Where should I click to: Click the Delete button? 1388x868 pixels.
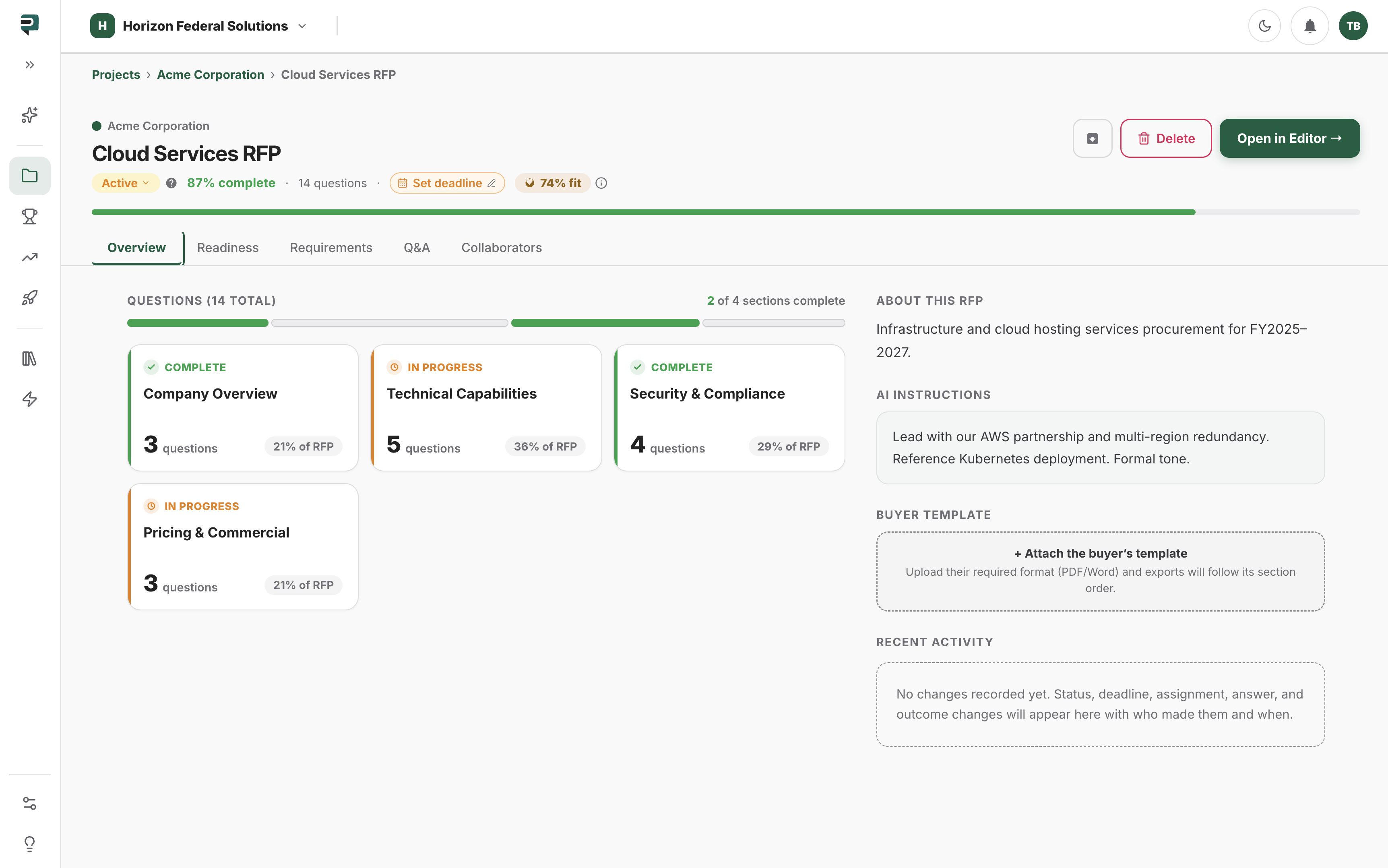point(1166,138)
